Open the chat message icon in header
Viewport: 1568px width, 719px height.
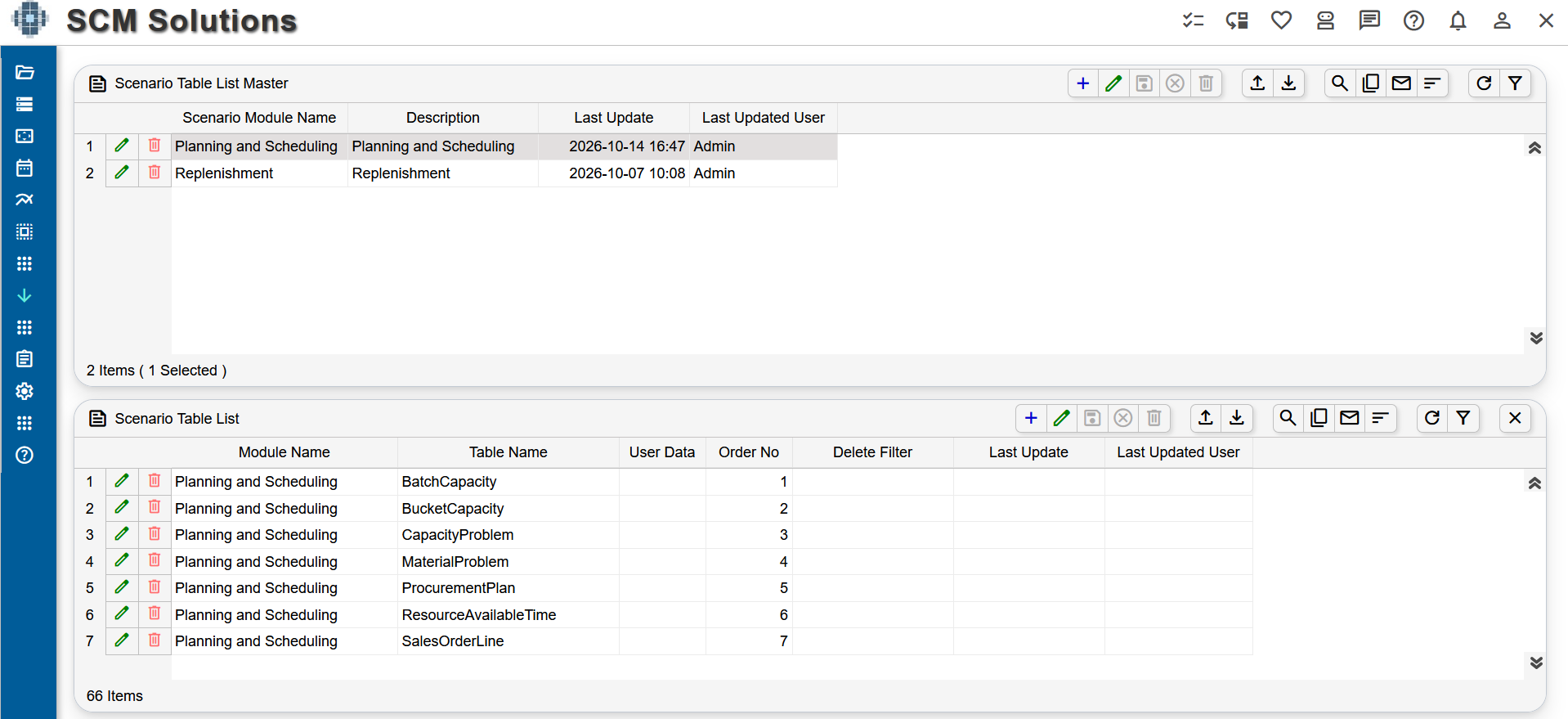coord(1369,20)
